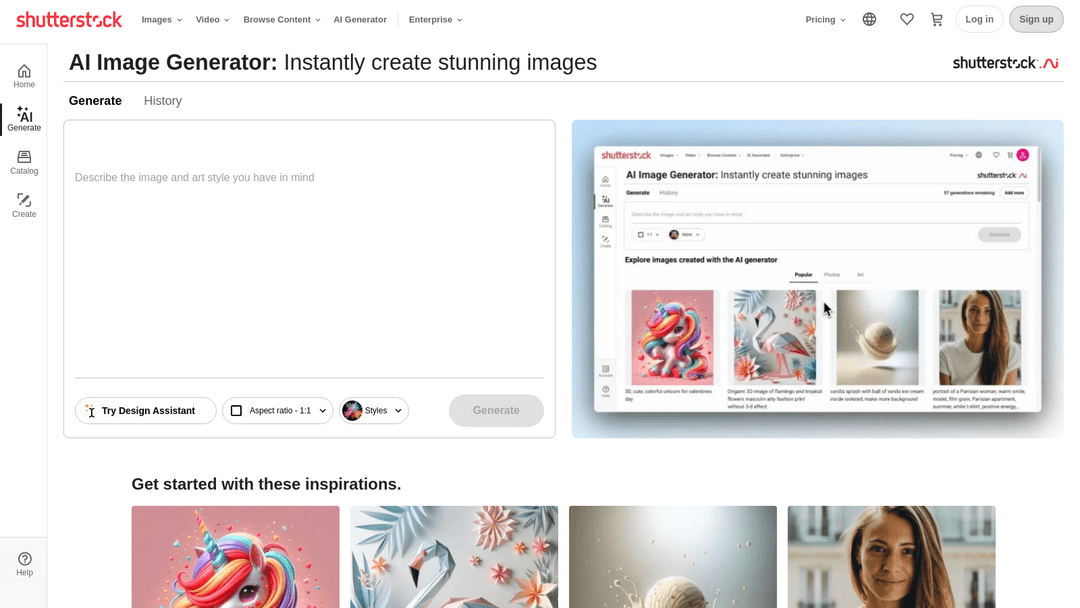Open the Create sidebar icon
This screenshot has width=1080, height=608.
tap(24, 205)
